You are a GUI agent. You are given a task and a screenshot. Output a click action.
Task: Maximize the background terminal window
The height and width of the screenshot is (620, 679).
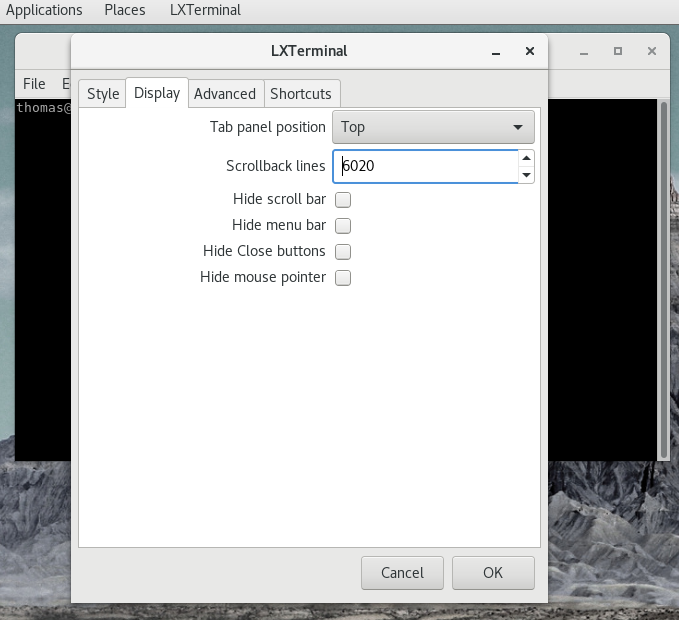point(618,51)
